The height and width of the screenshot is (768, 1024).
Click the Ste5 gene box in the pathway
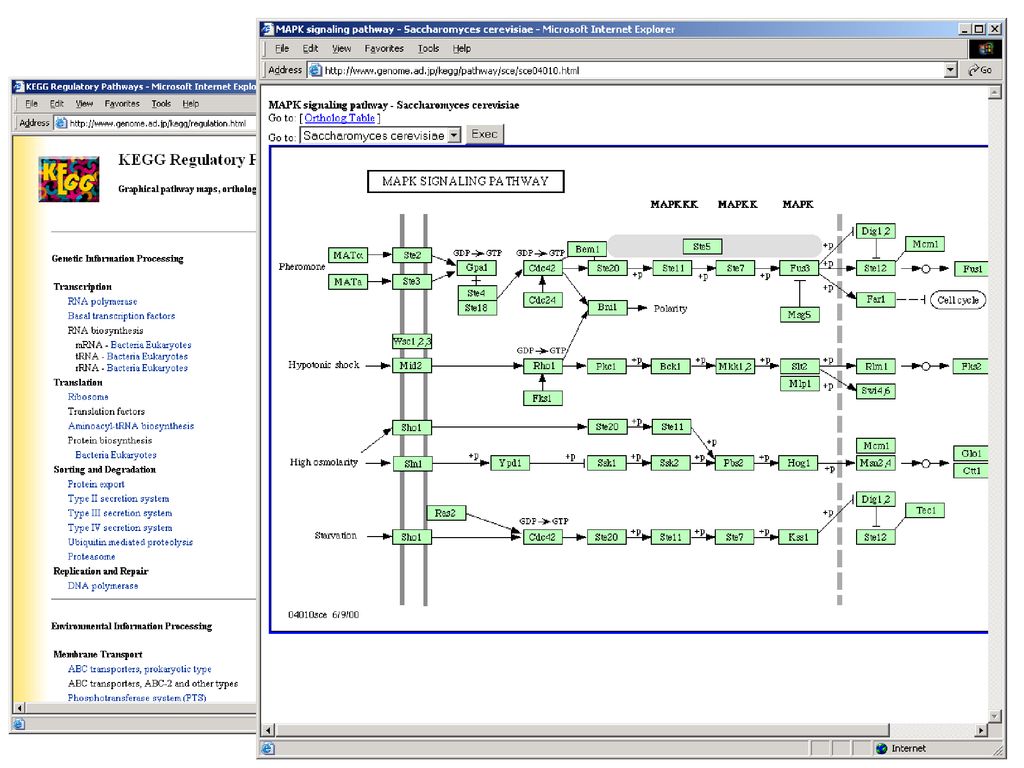click(702, 247)
